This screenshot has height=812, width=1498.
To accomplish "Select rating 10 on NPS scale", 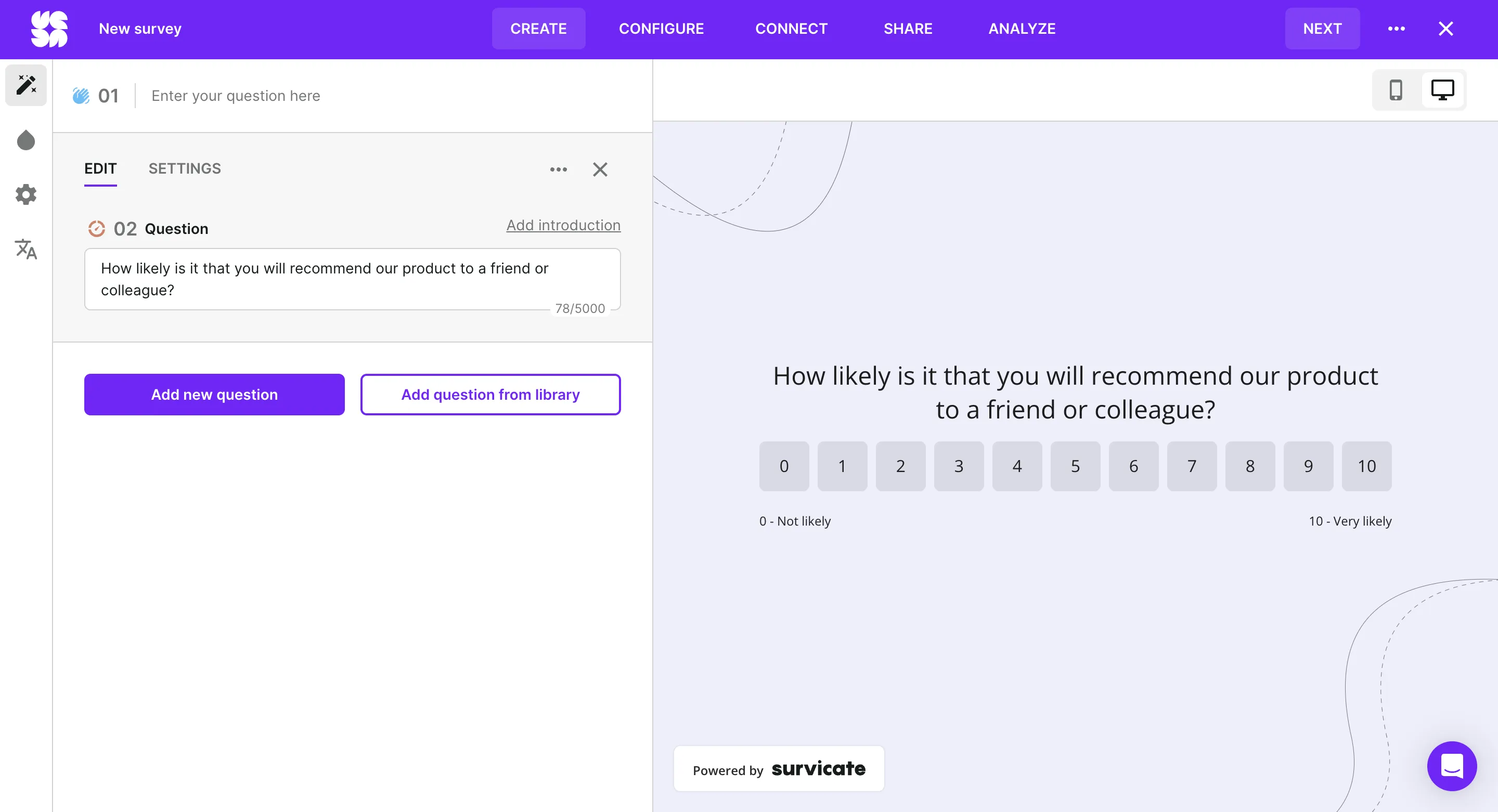I will [1366, 466].
